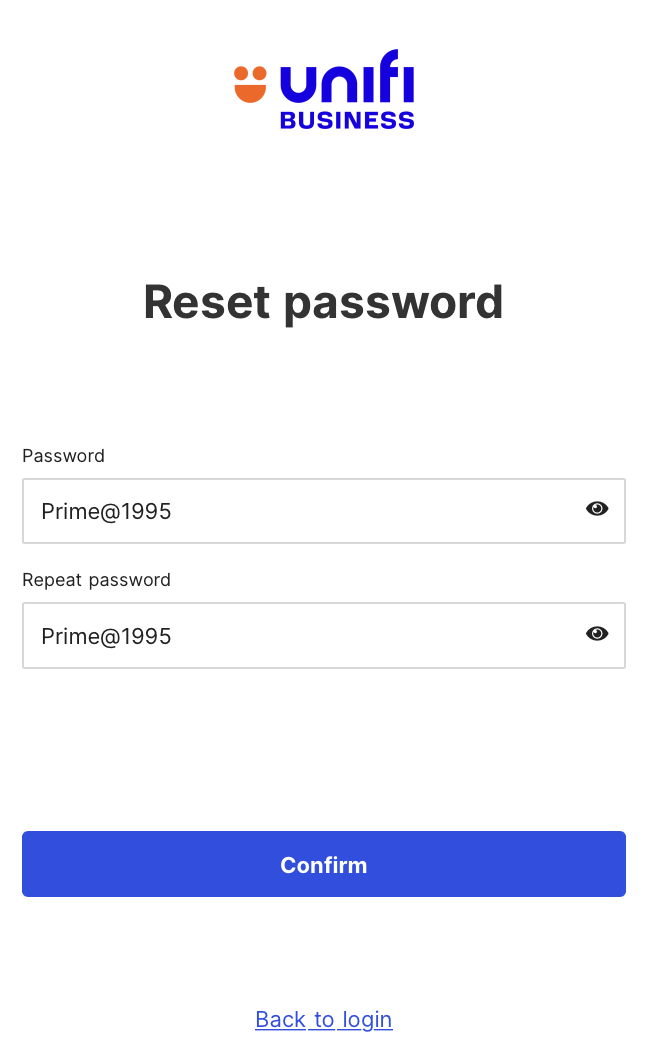658x1052 pixels.
Task: Show password using the Password field eye icon
Action: point(597,509)
